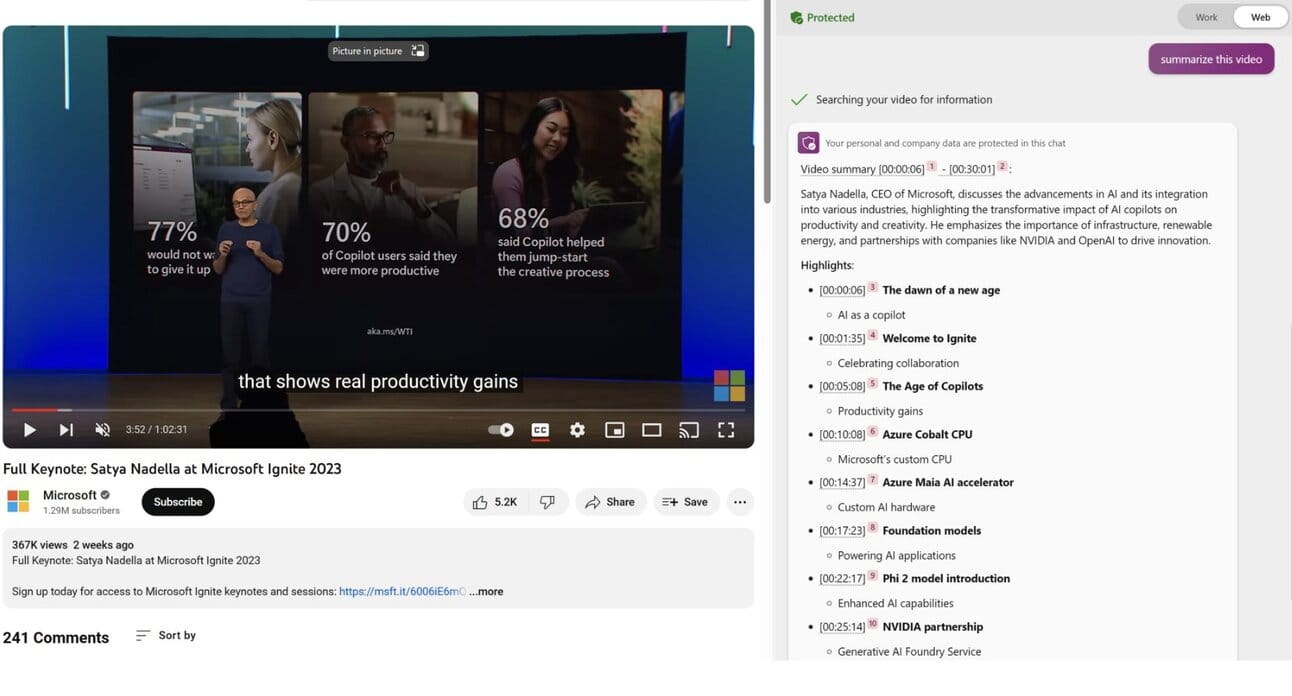The image size is (1292, 696).
Task: Open Sort by comments dropdown
Action: (x=166, y=636)
